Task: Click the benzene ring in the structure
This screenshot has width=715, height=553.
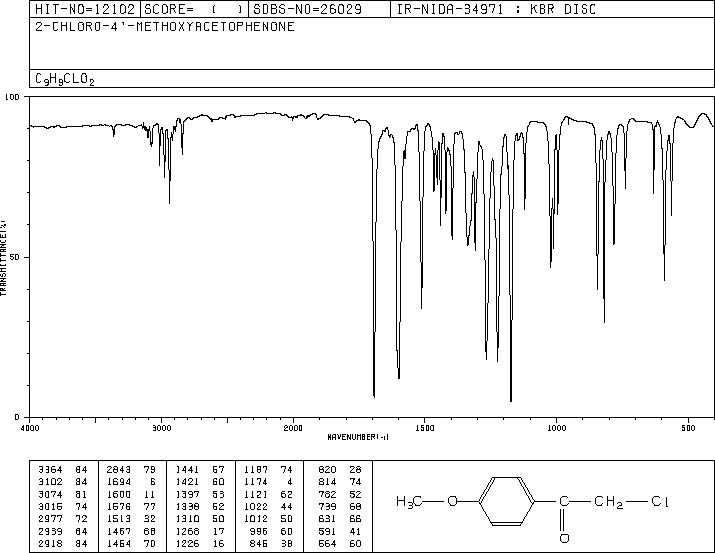Action: tap(507, 501)
